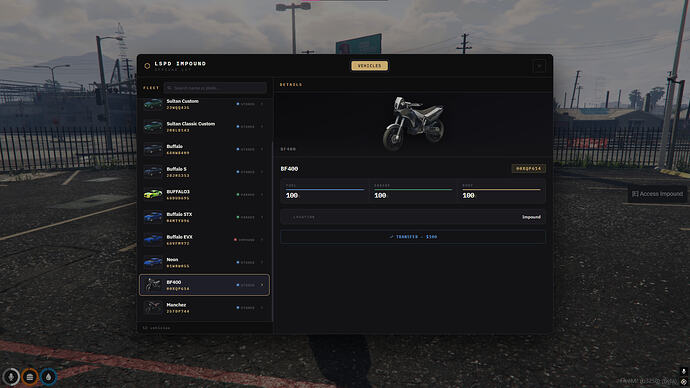Expand the Buffalo EVX row chevron
Screen dimensions: 690x388
pyautogui.click(x=262, y=240)
